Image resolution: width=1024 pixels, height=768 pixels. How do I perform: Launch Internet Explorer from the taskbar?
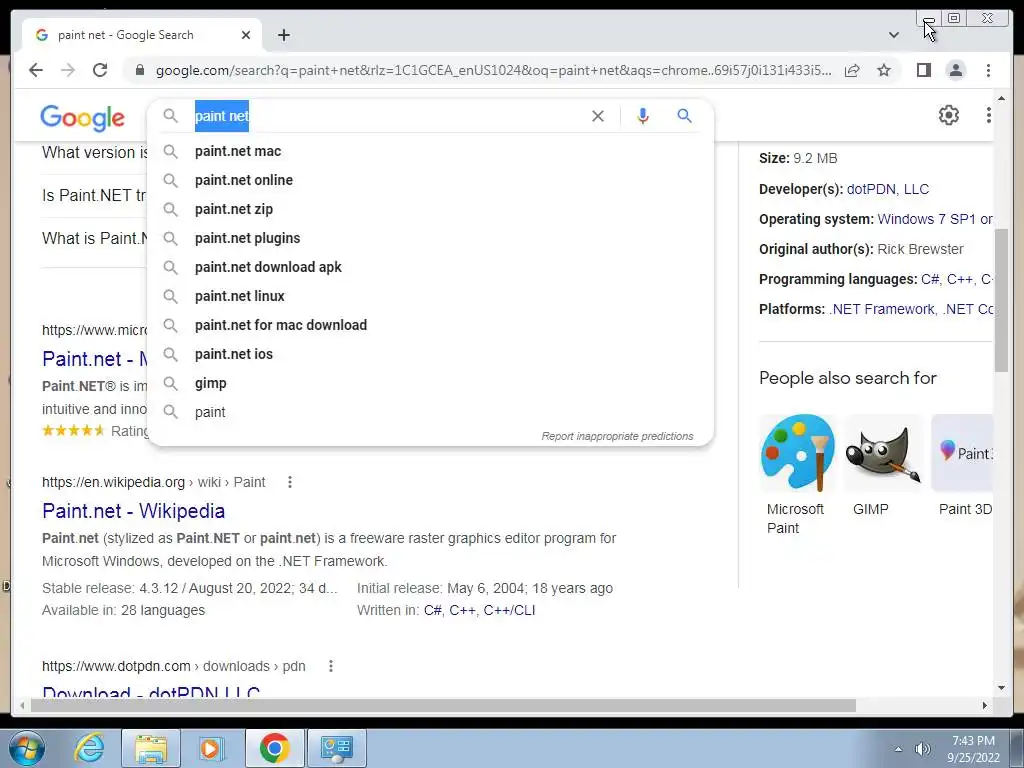pos(89,748)
